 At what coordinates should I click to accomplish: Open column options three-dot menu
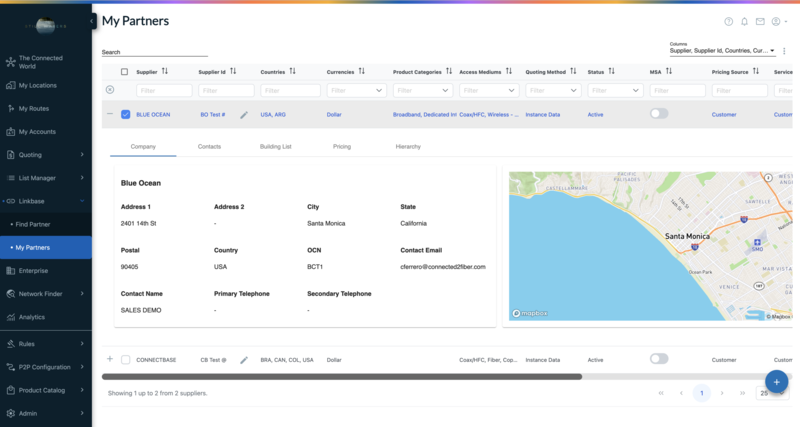(x=785, y=51)
